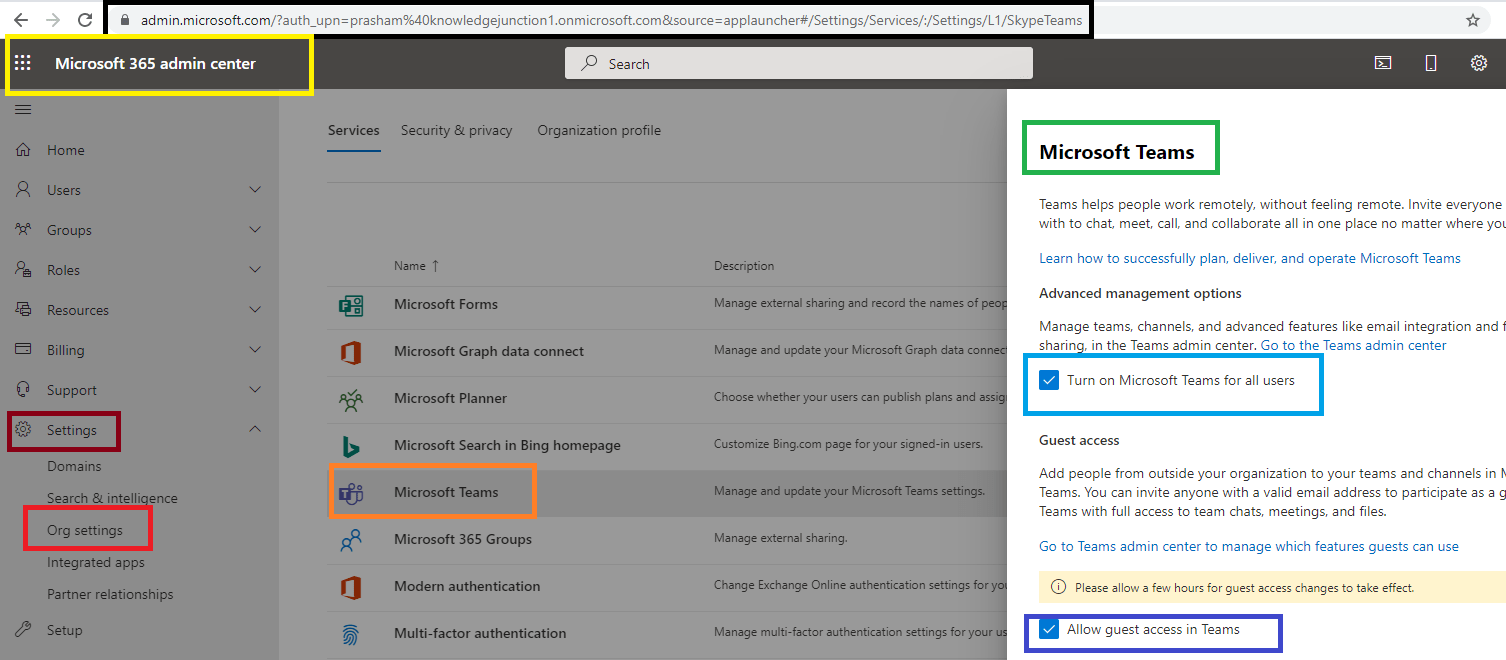Open Learn how to plan Teams link

[1250, 258]
